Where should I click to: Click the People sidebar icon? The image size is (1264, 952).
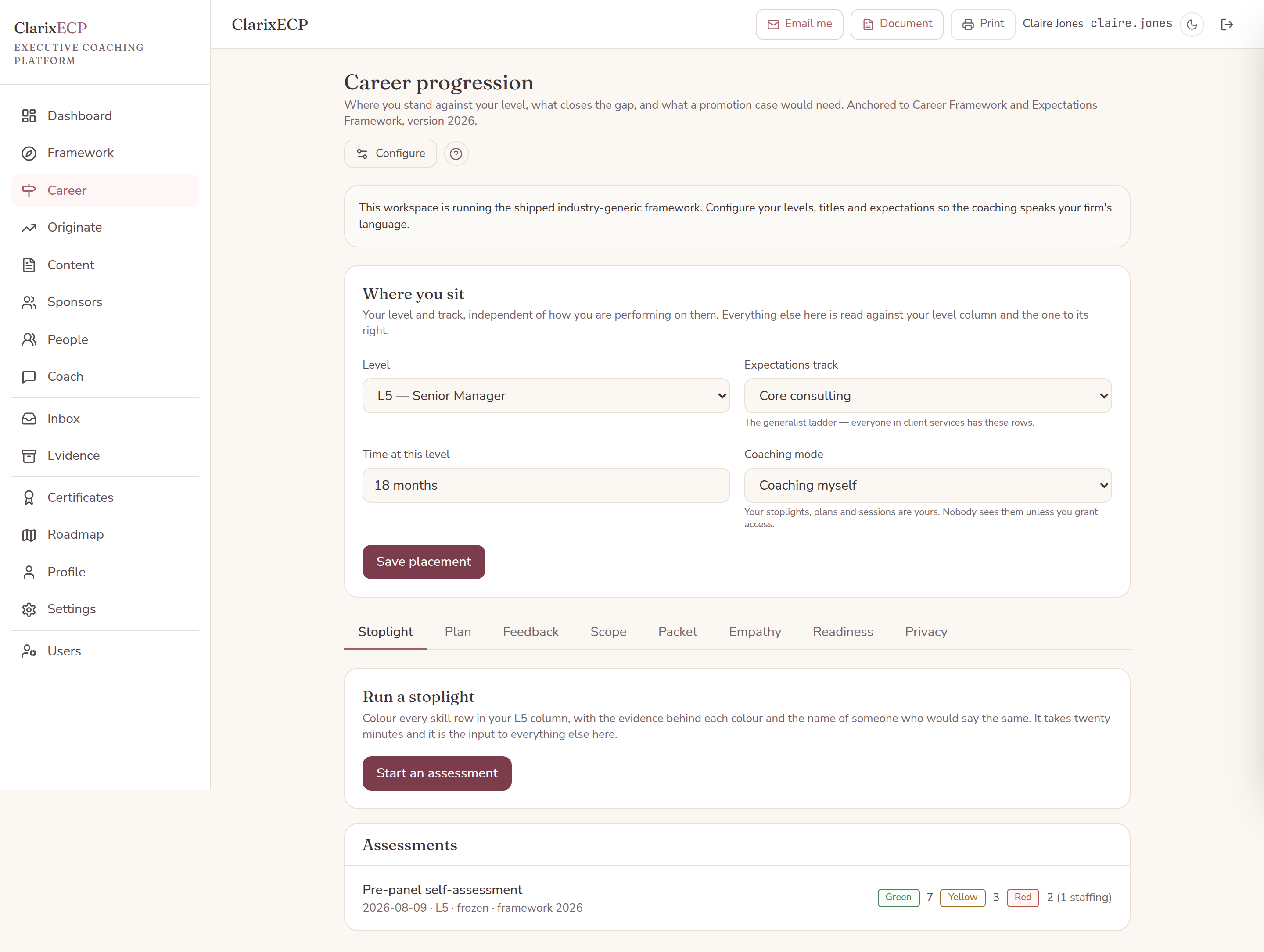[x=29, y=340]
